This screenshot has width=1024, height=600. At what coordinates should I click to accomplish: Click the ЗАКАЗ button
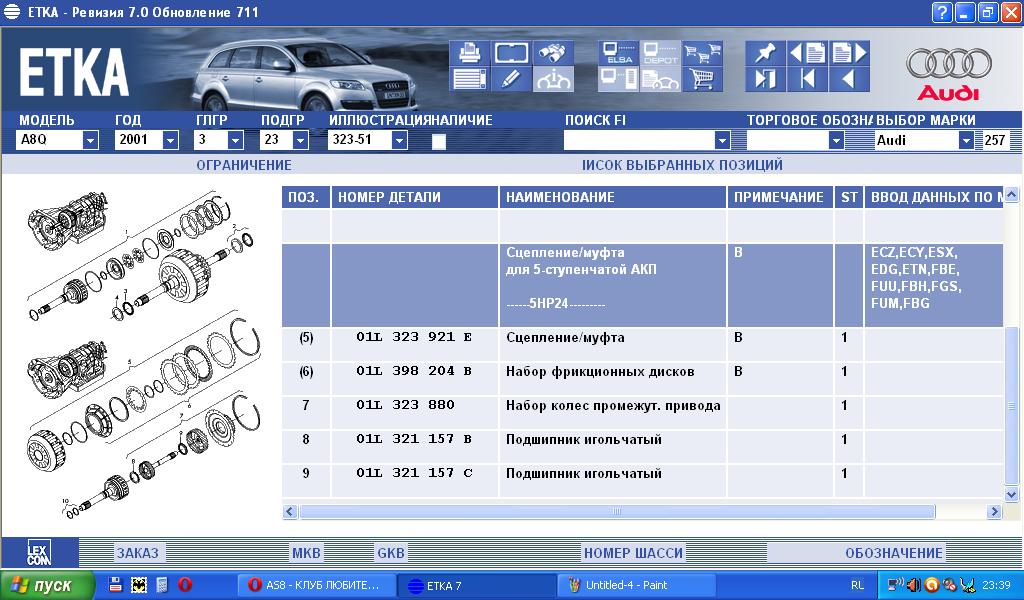pos(138,553)
